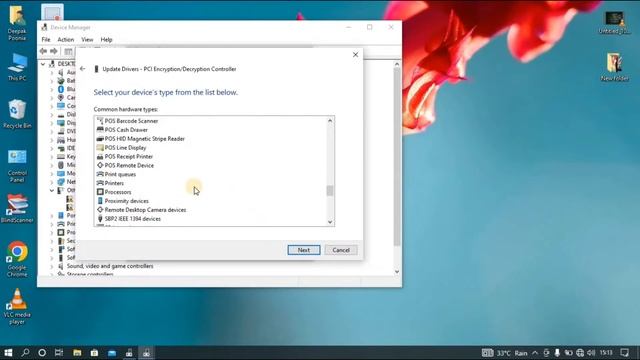Go back using wizard back arrow

click(x=83, y=69)
